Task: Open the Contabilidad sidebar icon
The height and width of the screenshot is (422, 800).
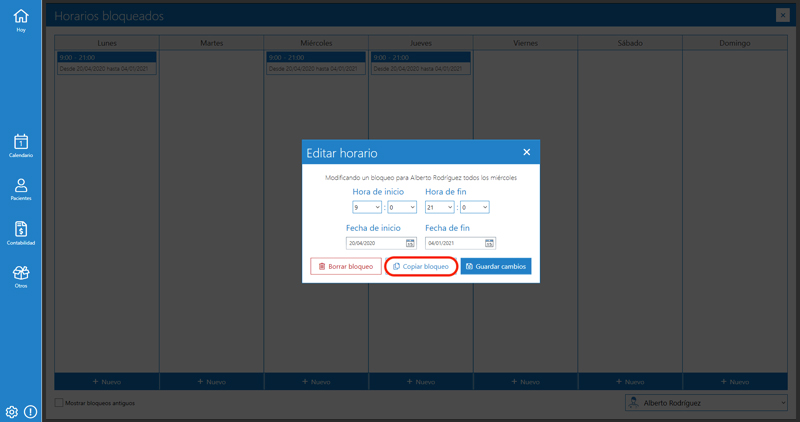Action: click(20, 232)
